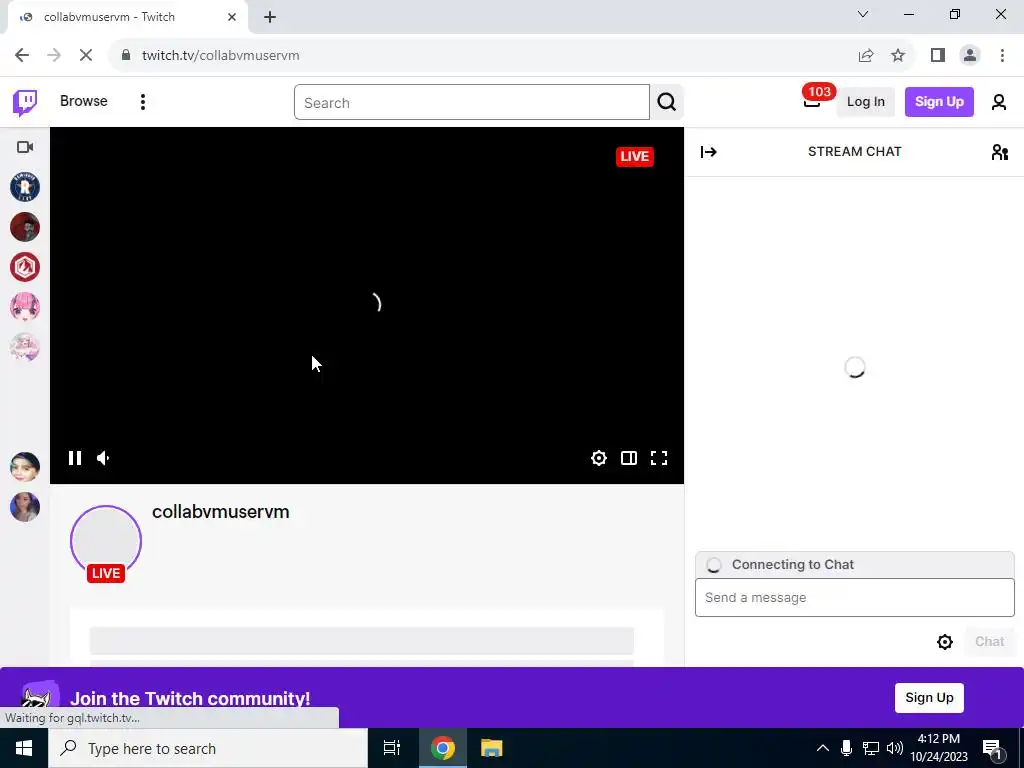Open the Windows Start menu
Screen dimensions: 1024x768
coord(24,748)
